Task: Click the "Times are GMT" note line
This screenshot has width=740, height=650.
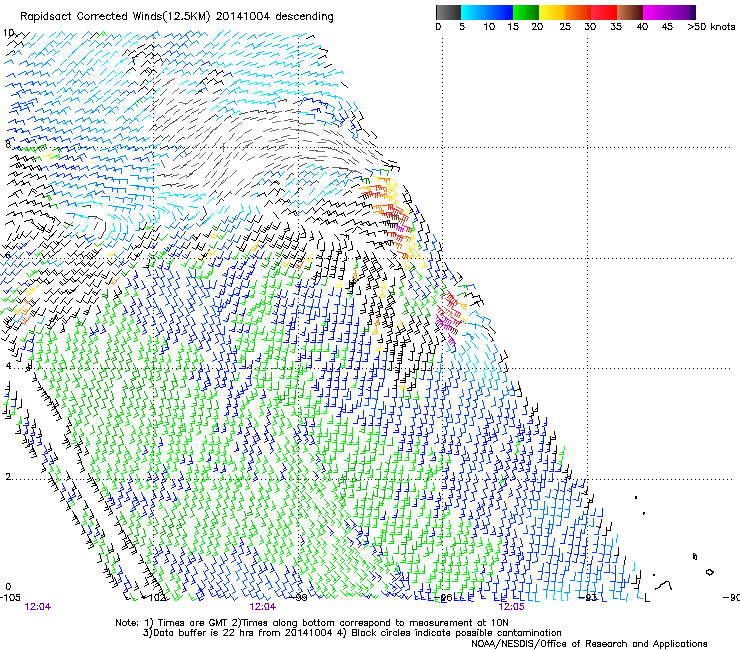Action: click(x=312, y=623)
